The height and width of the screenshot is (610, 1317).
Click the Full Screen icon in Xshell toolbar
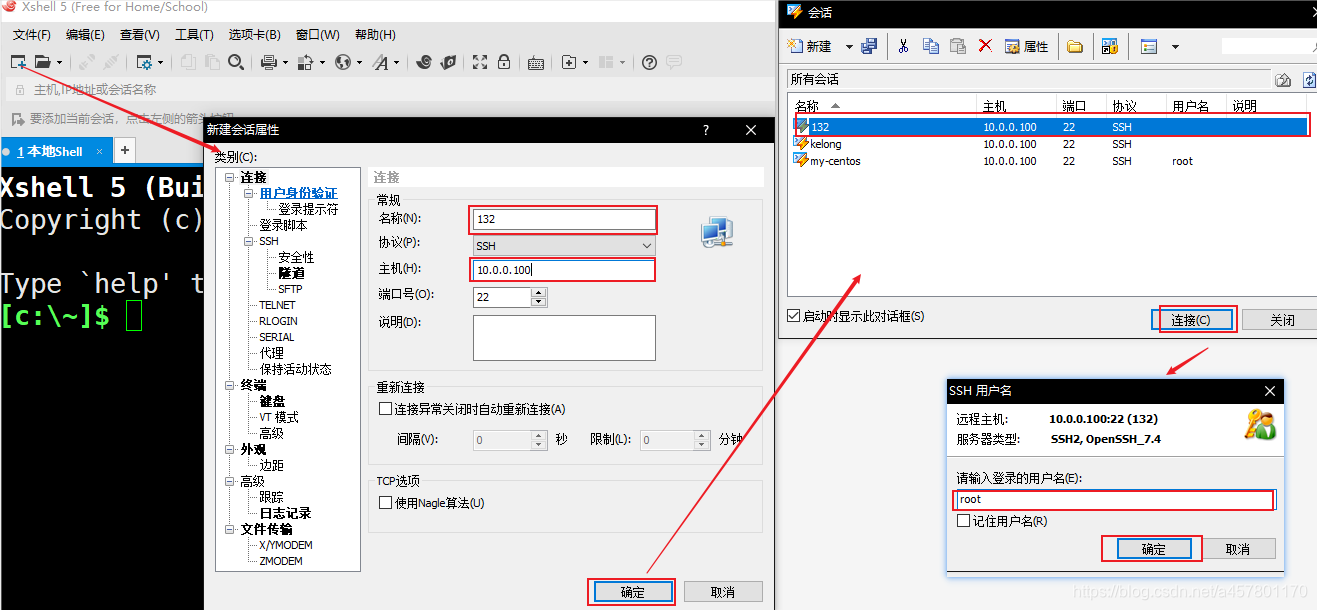pyautogui.click(x=480, y=62)
